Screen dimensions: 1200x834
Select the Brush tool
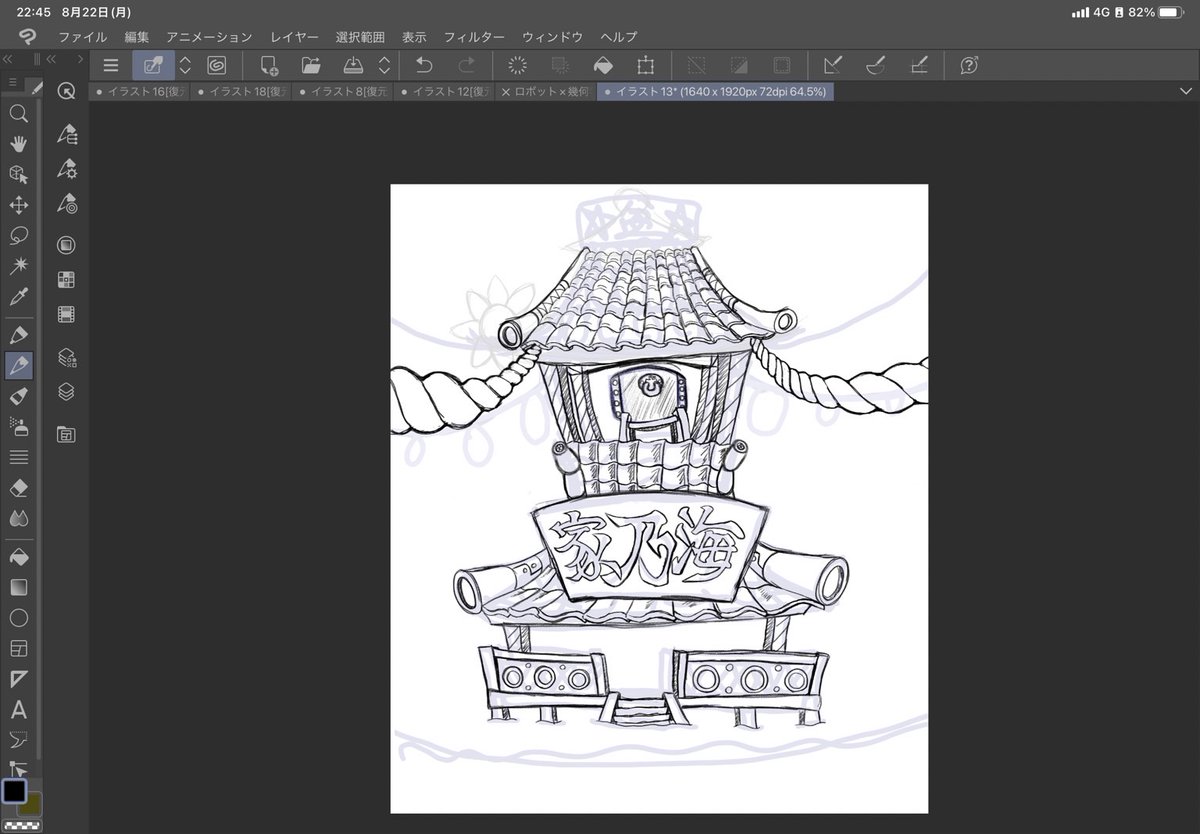(18, 397)
